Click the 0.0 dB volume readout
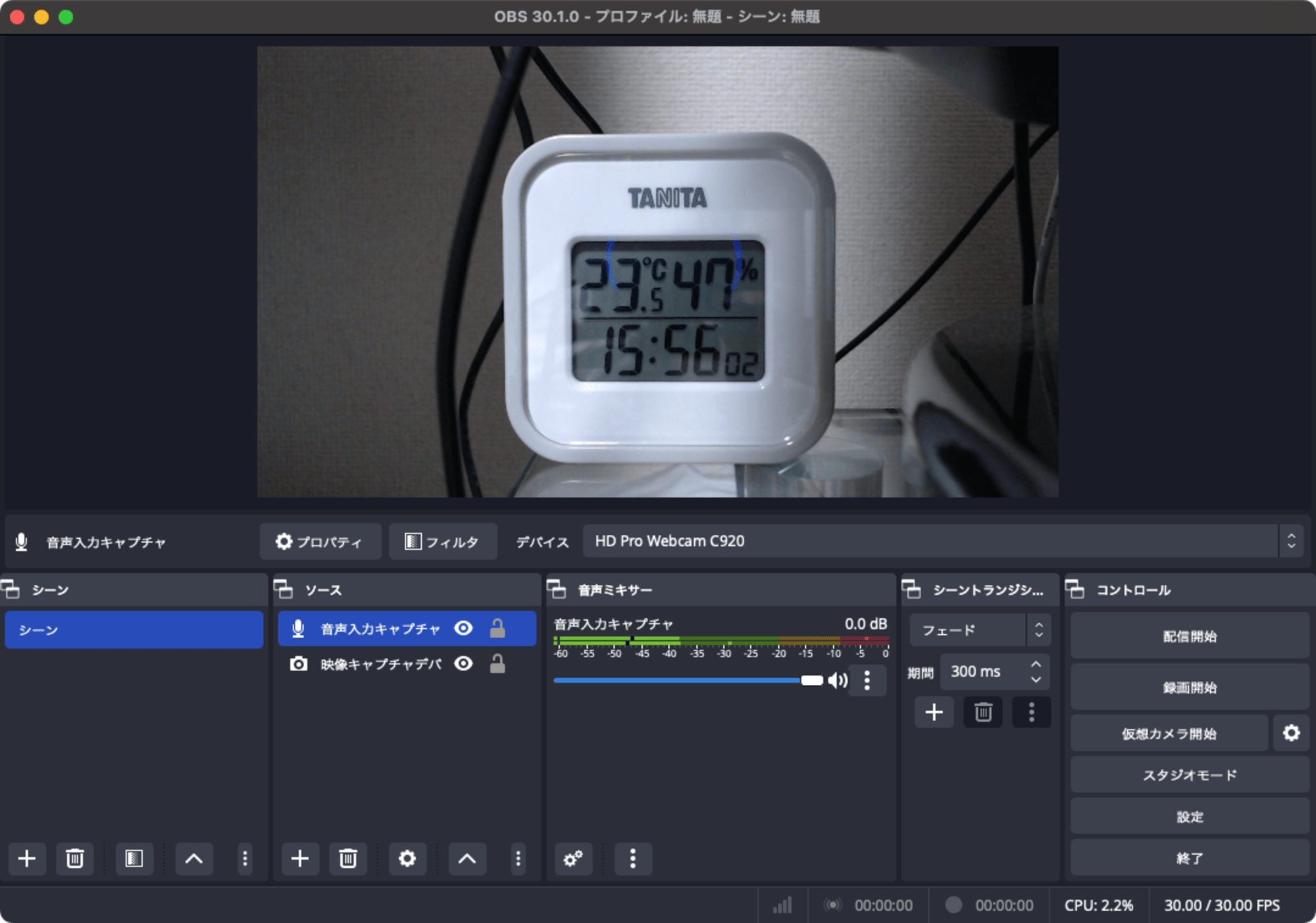1316x923 pixels. coord(866,624)
